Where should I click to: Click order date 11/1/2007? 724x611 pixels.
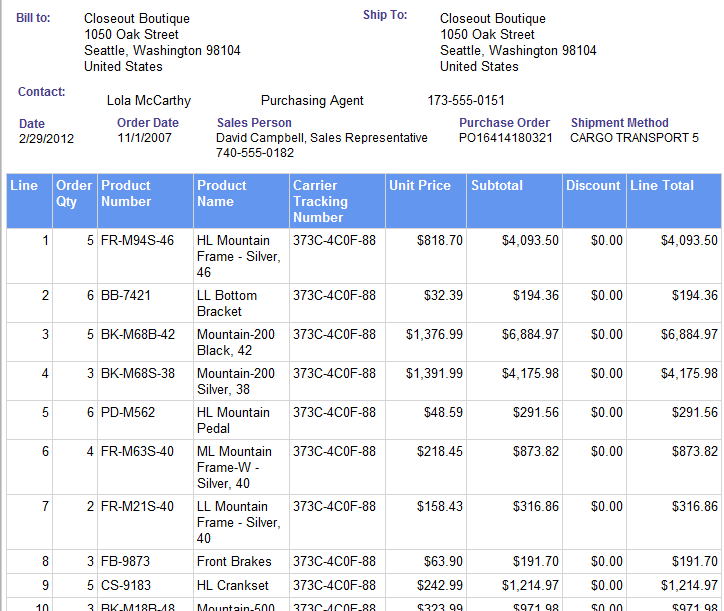point(145,138)
